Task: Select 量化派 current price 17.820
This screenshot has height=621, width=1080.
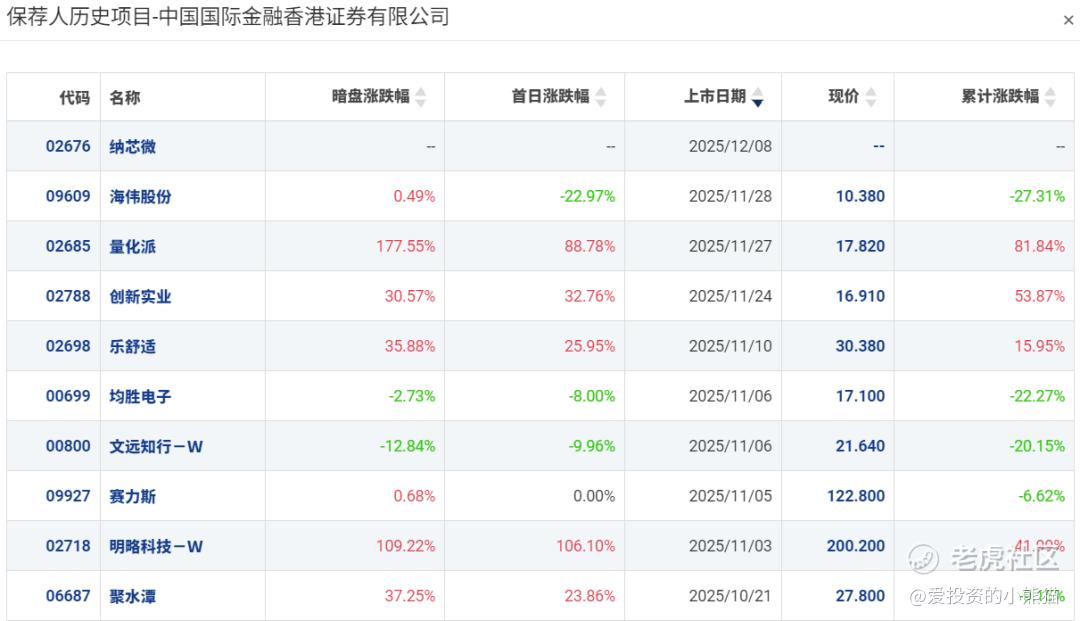Action: tap(860, 246)
